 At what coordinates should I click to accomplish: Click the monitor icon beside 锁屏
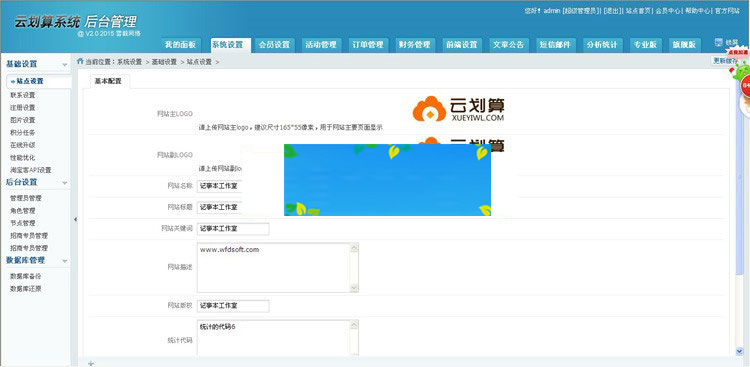[718, 42]
